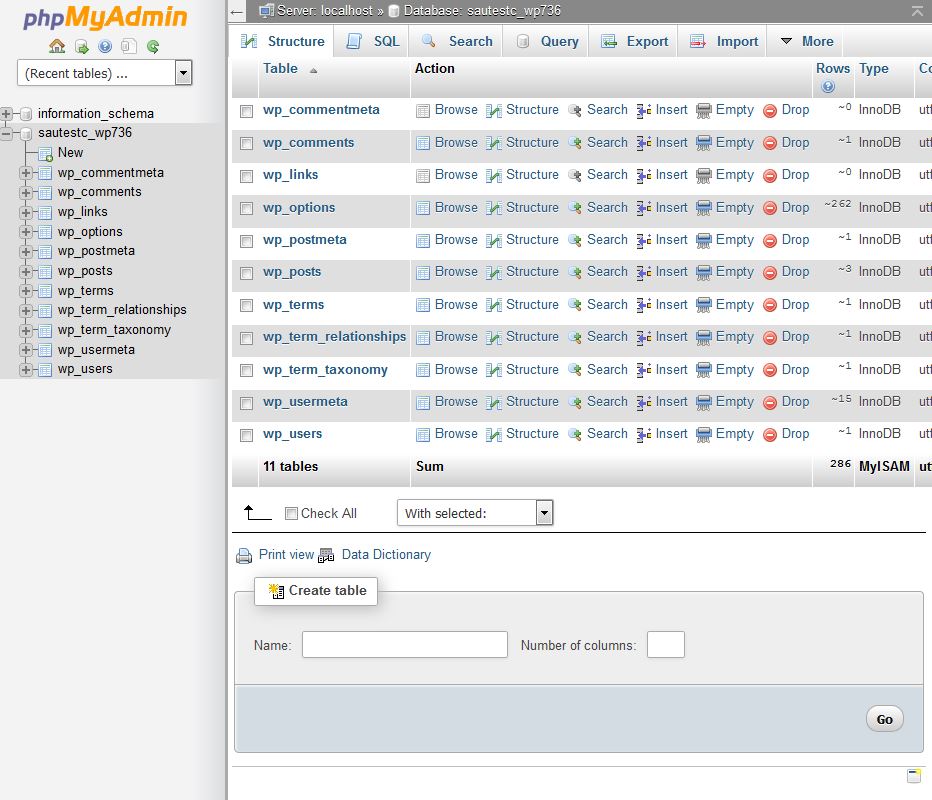Click the Data Dictionary link
The height and width of the screenshot is (800, 932).
coord(386,555)
